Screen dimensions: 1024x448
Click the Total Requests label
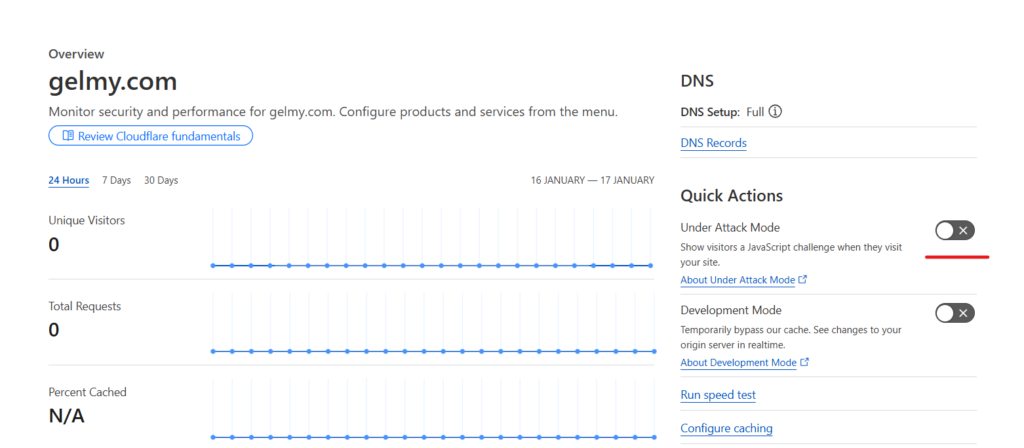84,306
